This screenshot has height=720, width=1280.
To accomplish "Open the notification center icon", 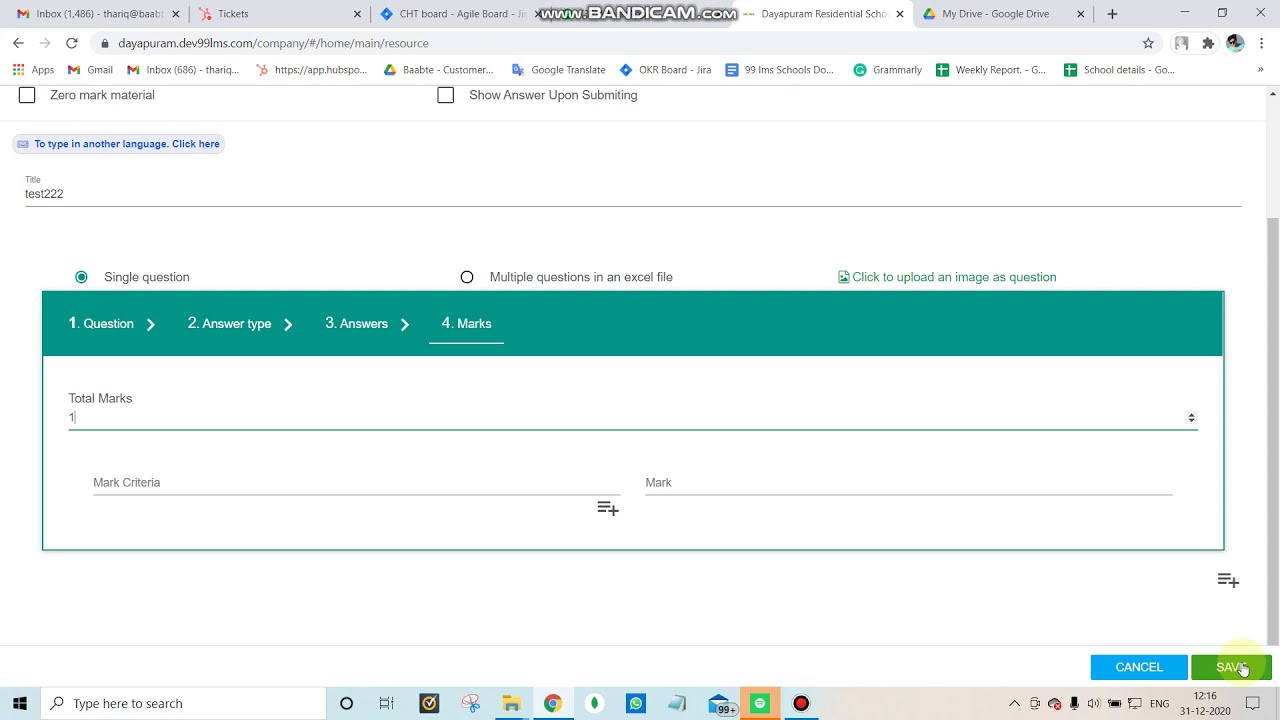I will [1252, 703].
